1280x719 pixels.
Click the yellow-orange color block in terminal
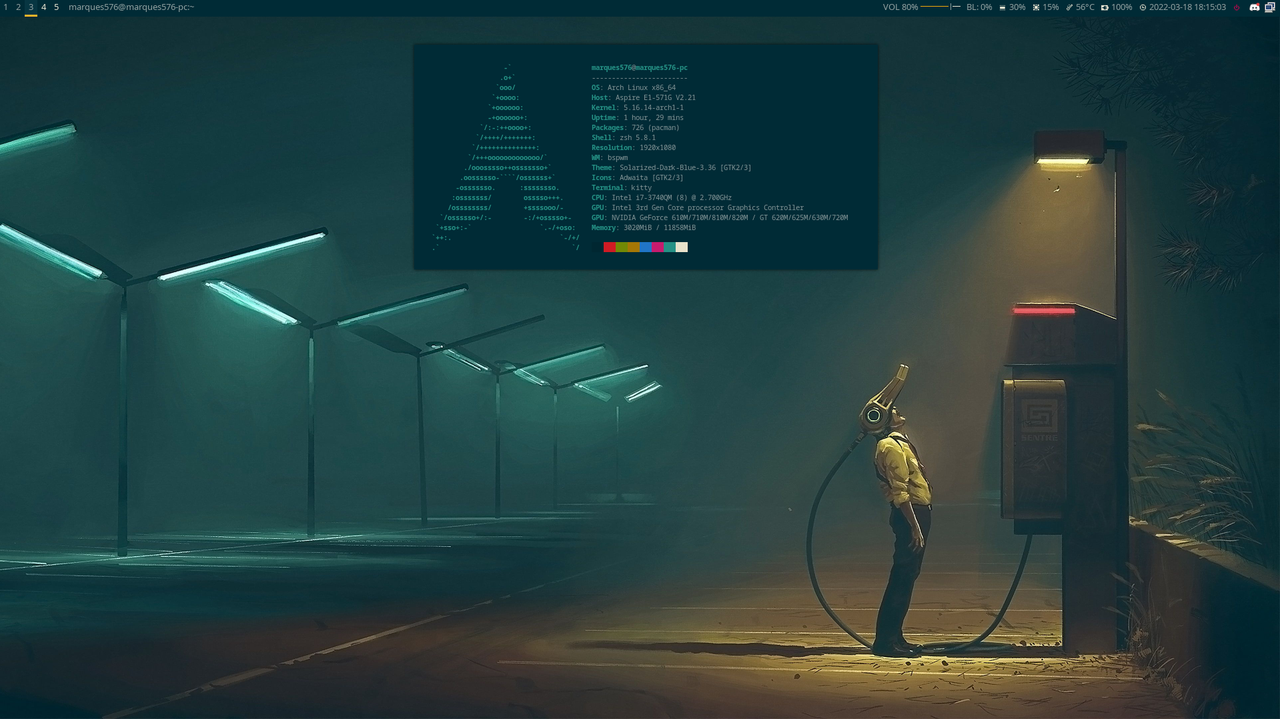pyautogui.click(x=634, y=247)
